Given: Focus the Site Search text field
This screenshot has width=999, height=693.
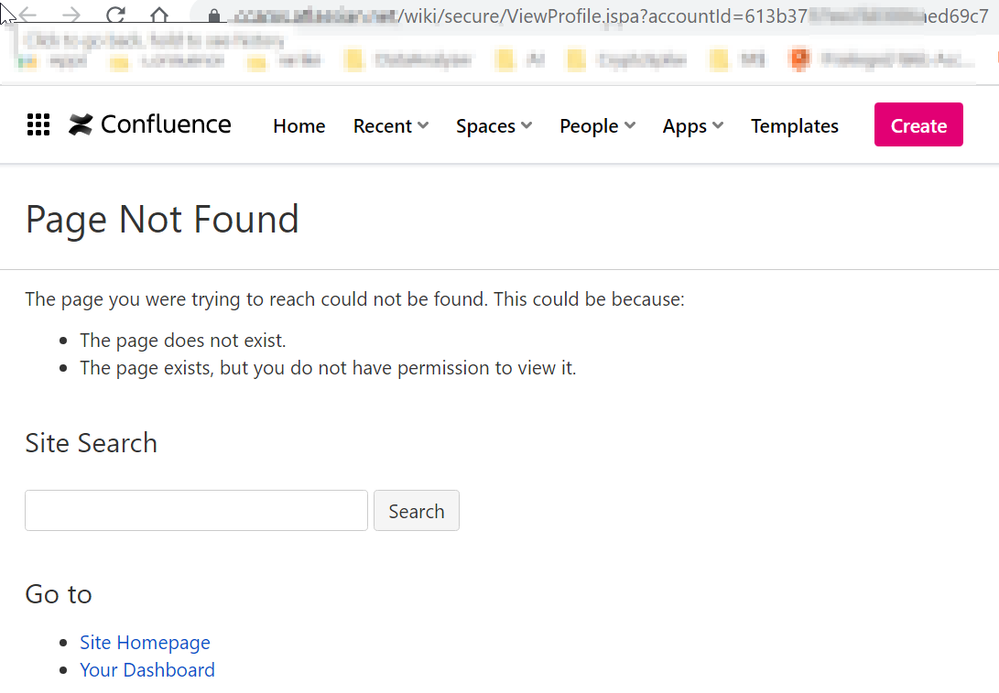Looking at the screenshot, I should [x=196, y=510].
